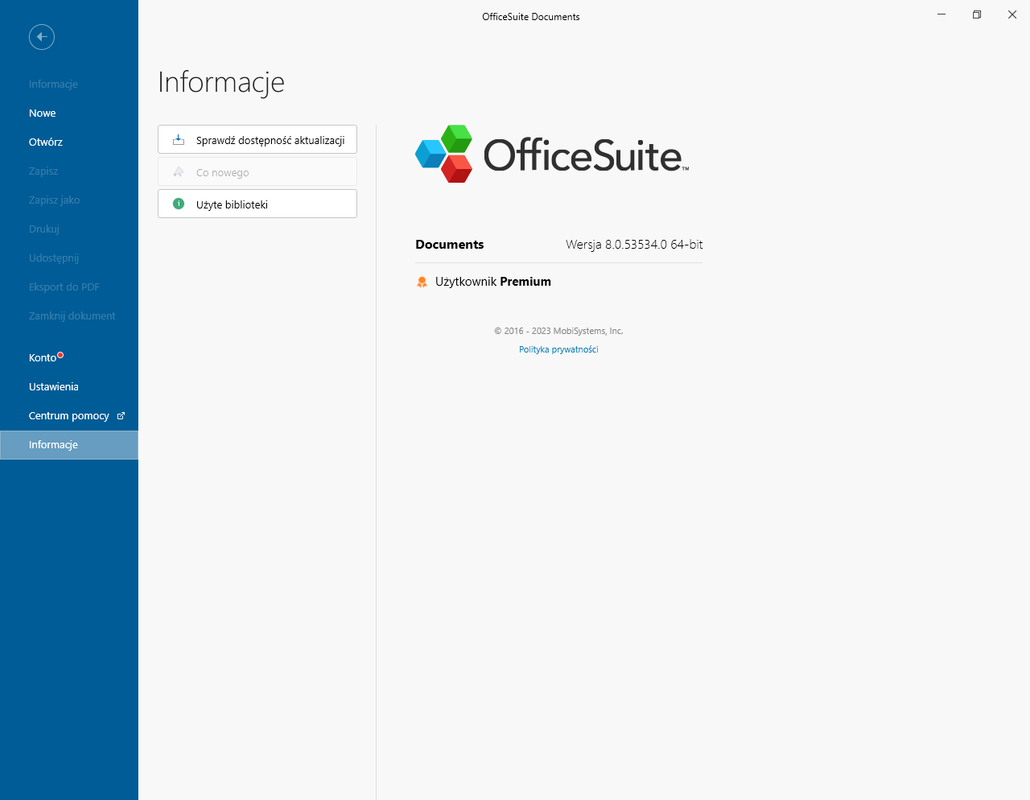Click Eksport do PDF entry
The width and height of the screenshot is (1030, 800).
(69, 286)
